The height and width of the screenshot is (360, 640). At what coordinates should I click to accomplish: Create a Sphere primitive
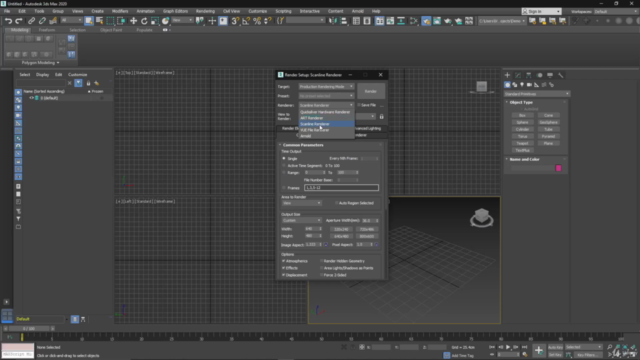(522, 122)
